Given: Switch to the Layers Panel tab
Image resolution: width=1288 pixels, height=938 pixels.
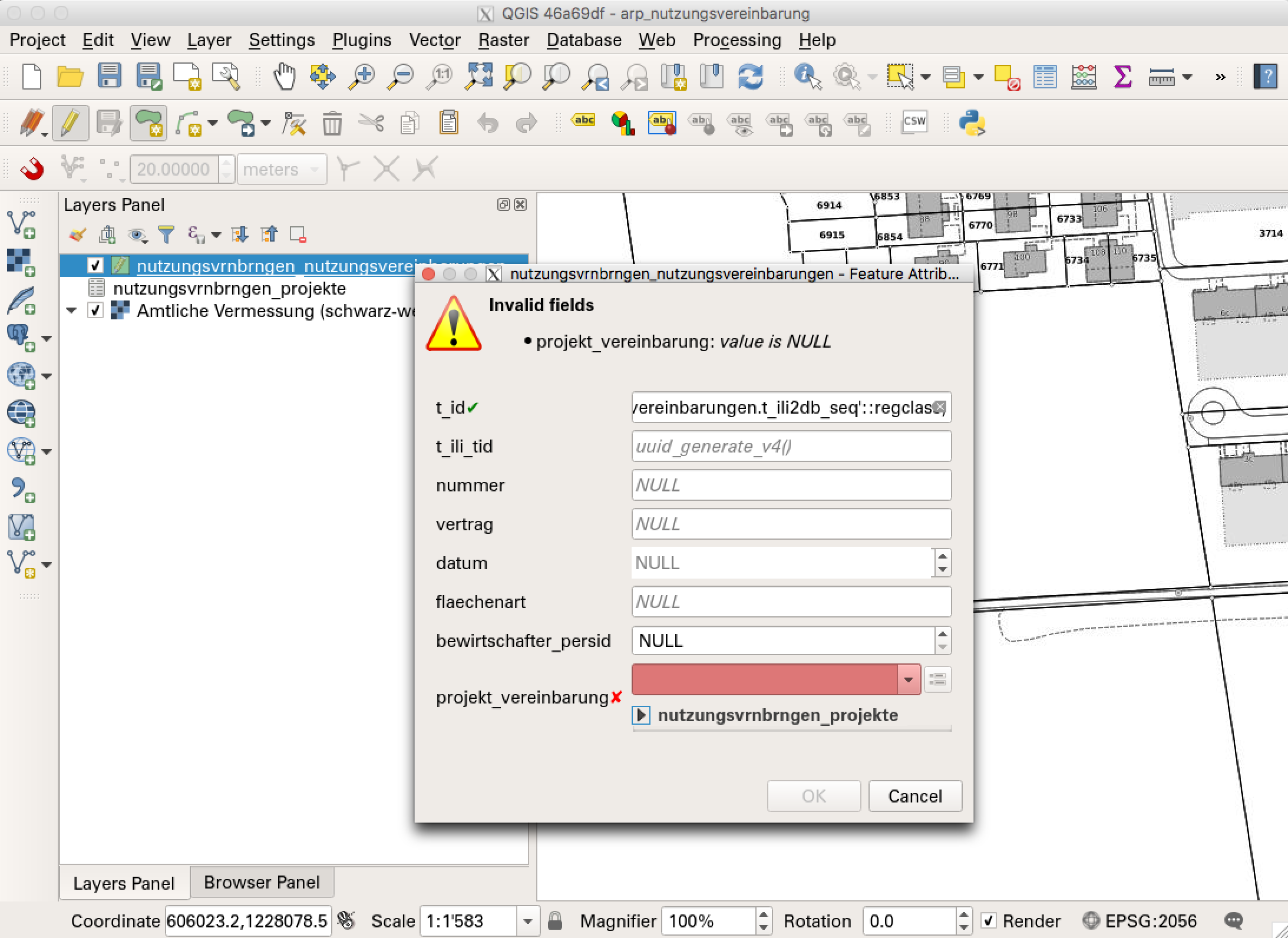Looking at the screenshot, I should point(124,883).
